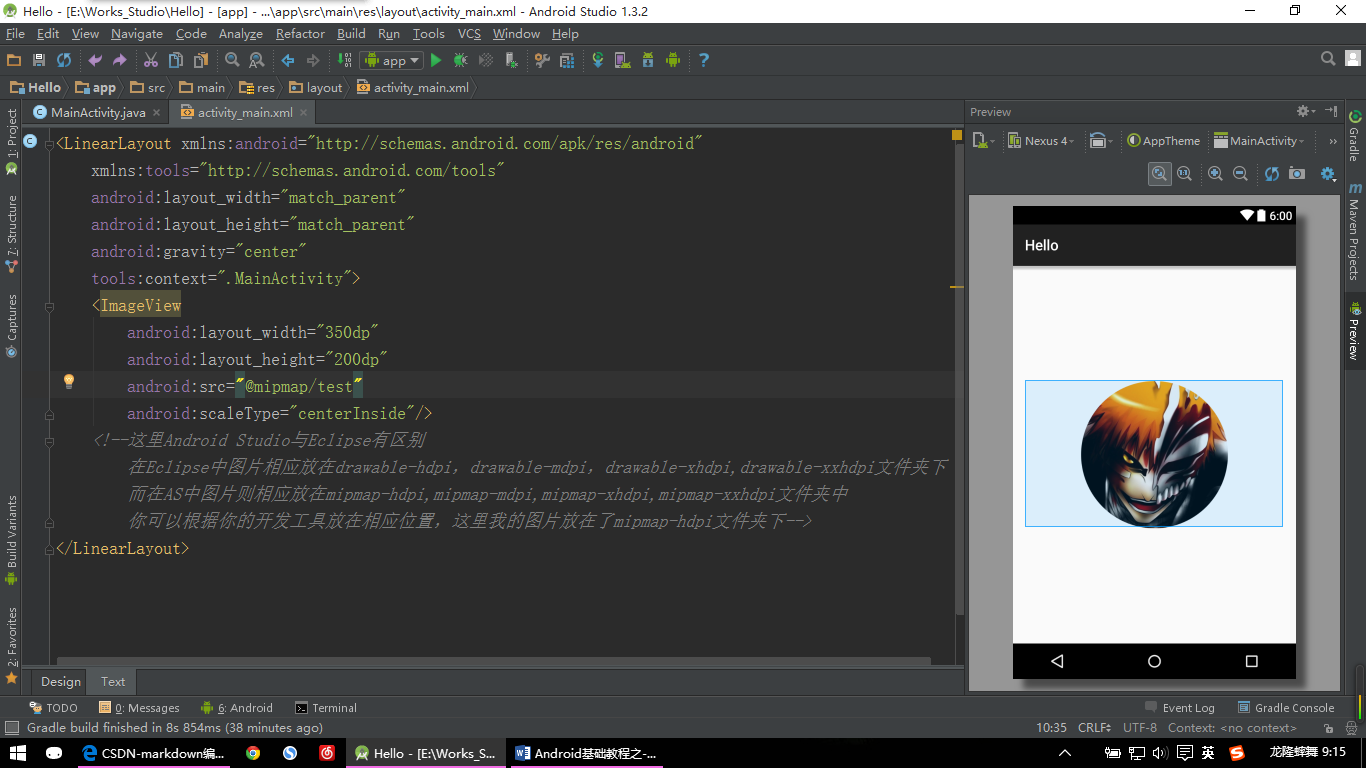Click the Search Everywhere magnifier icon
The height and width of the screenshot is (768, 1366).
tap(1328, 59)
